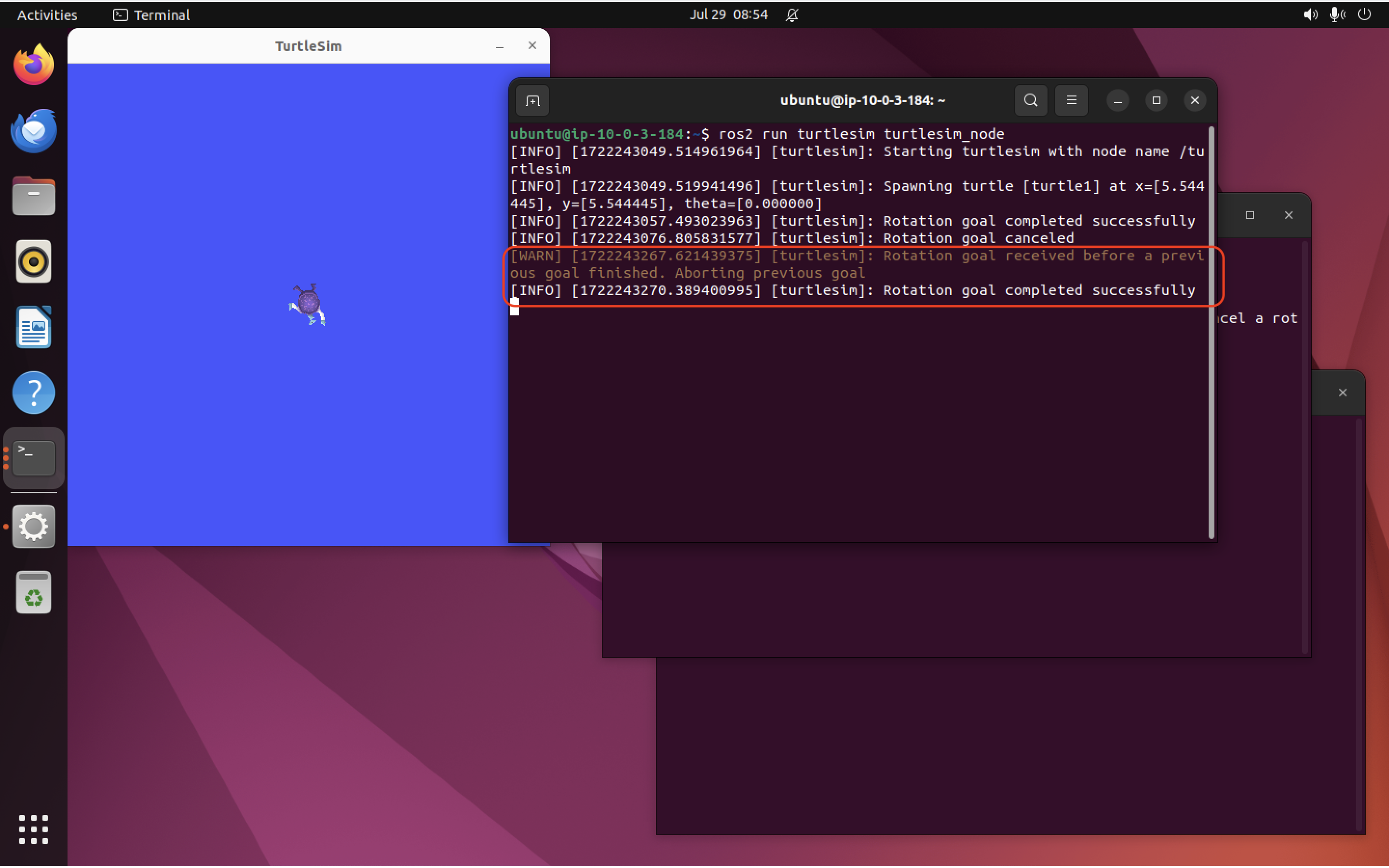This screenshot has width=1389, height=868.
Task: Click the turtle in the TurtleSim window
Action: (x=308, y=304)
